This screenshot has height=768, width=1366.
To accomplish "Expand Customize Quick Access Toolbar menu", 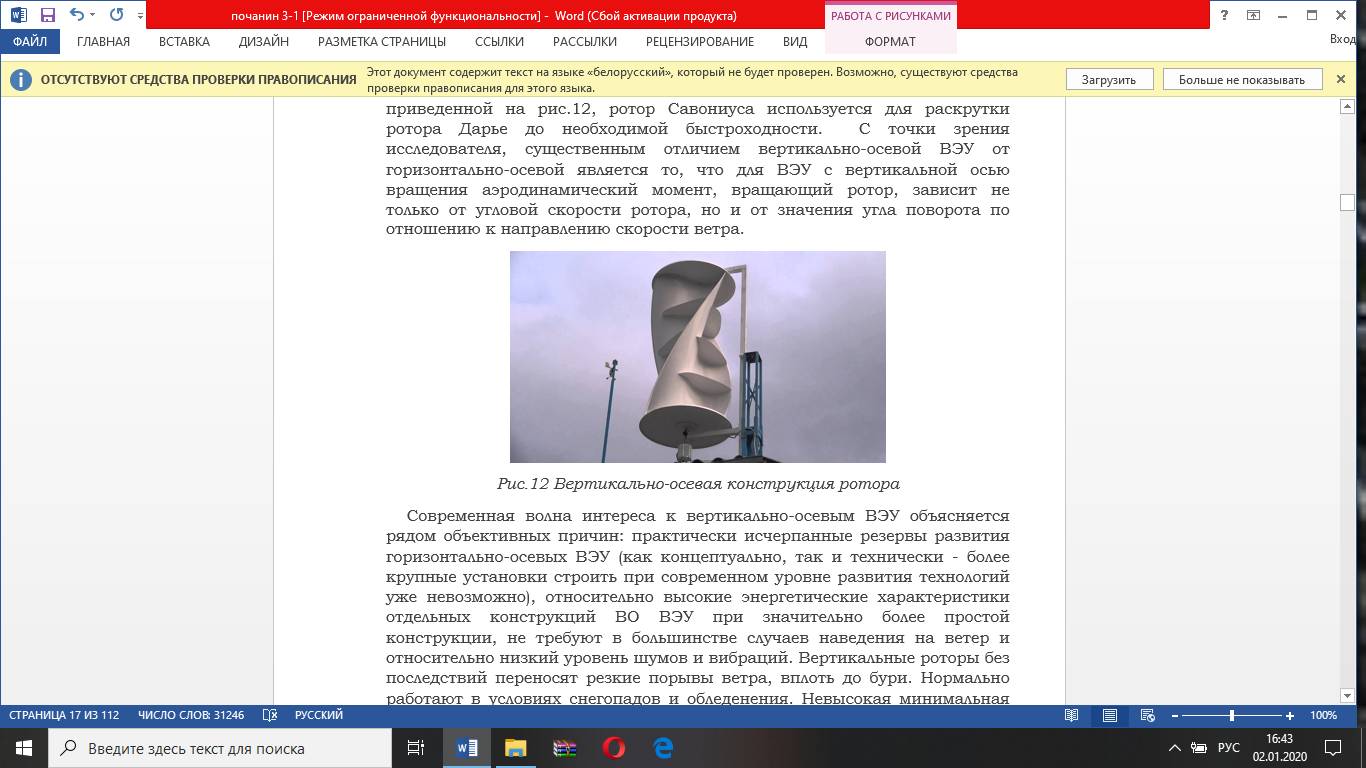I will click(x=140, y=16).
